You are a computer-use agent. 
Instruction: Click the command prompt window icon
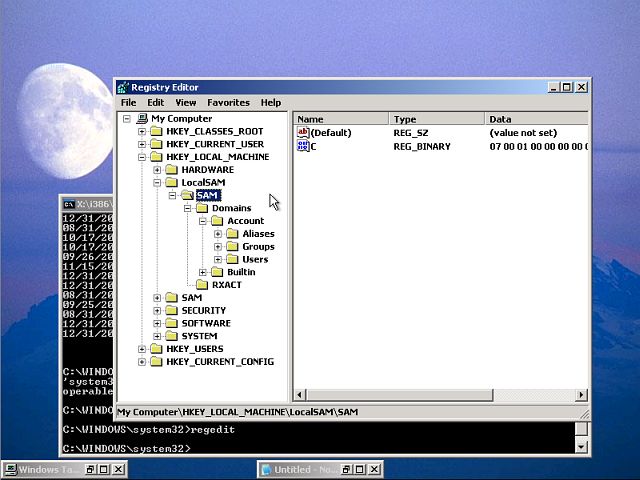tap(69, 204)
